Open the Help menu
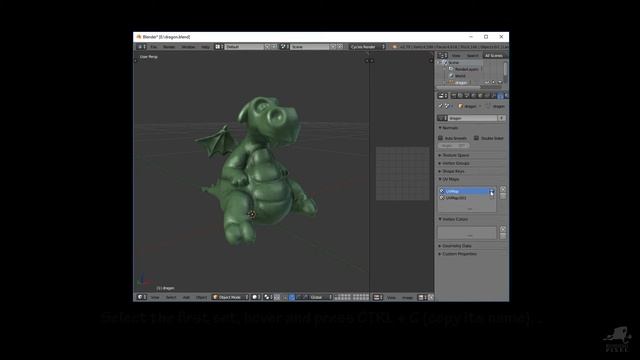640x360 pixels. click(x=205, y=47)
